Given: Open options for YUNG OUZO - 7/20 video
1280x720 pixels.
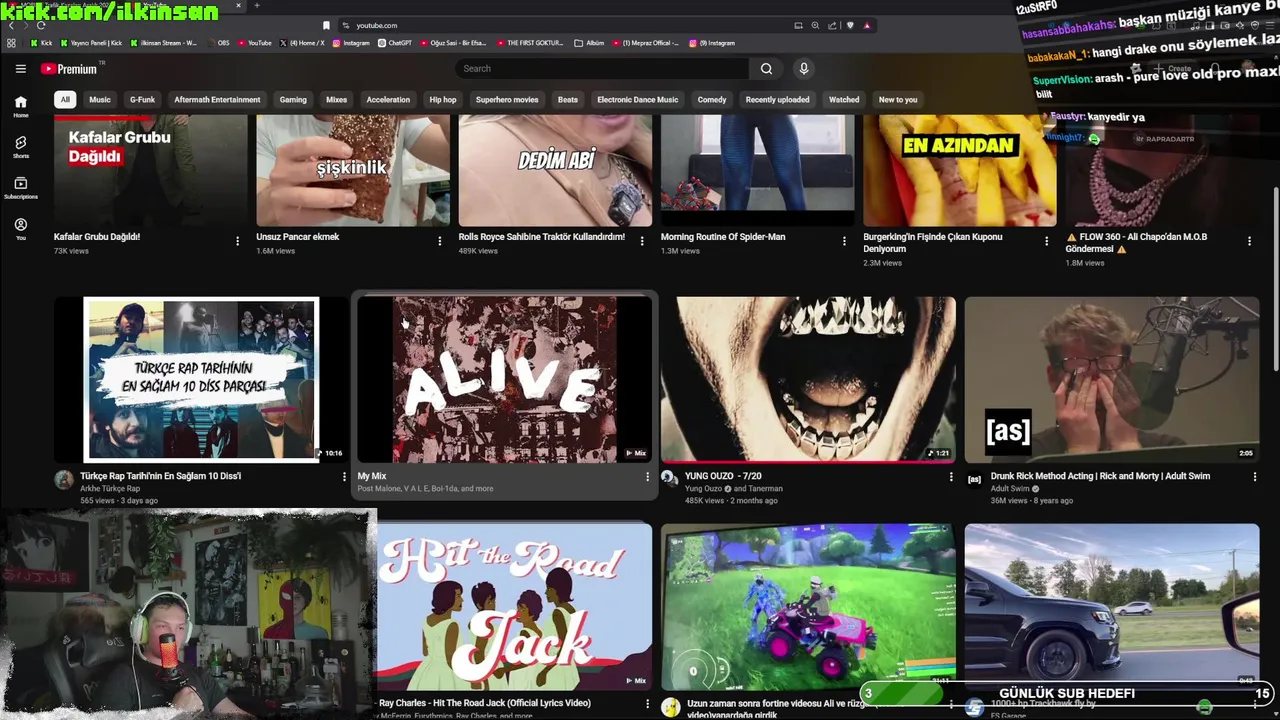Looking at the screenshot, I should (x=951, y=478).
